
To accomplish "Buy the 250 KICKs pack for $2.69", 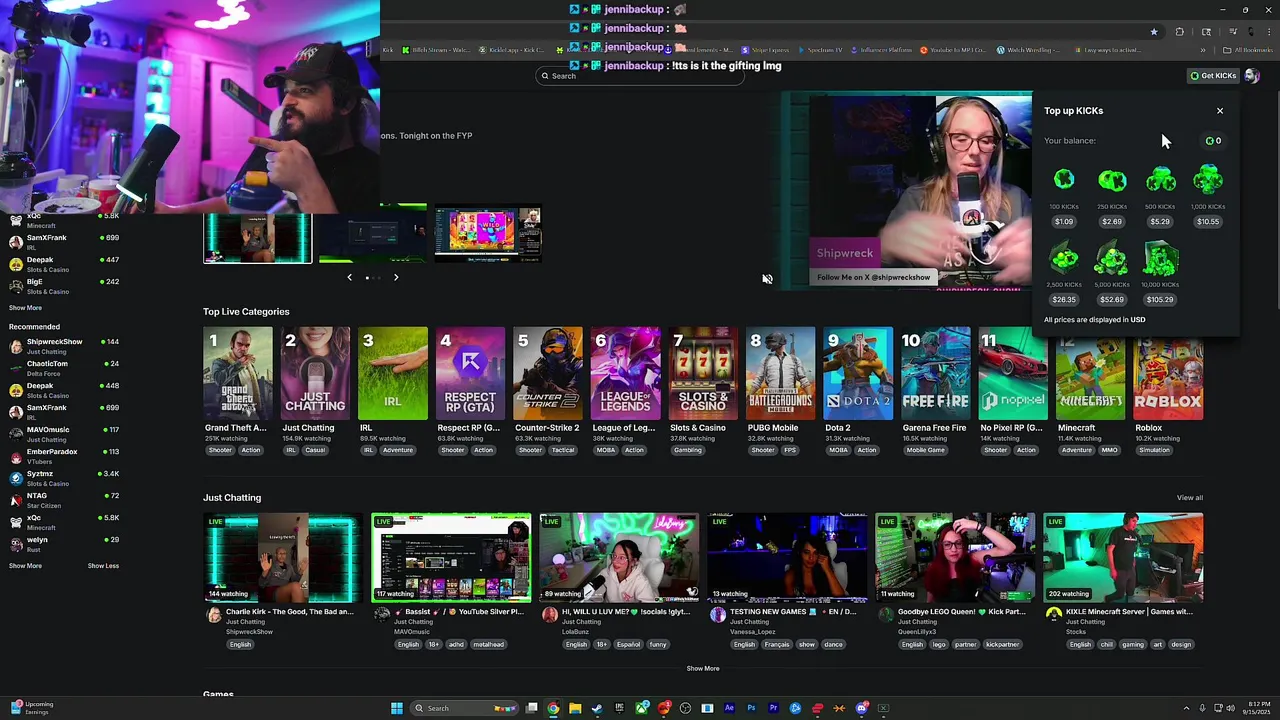I will pos(1112,222).
